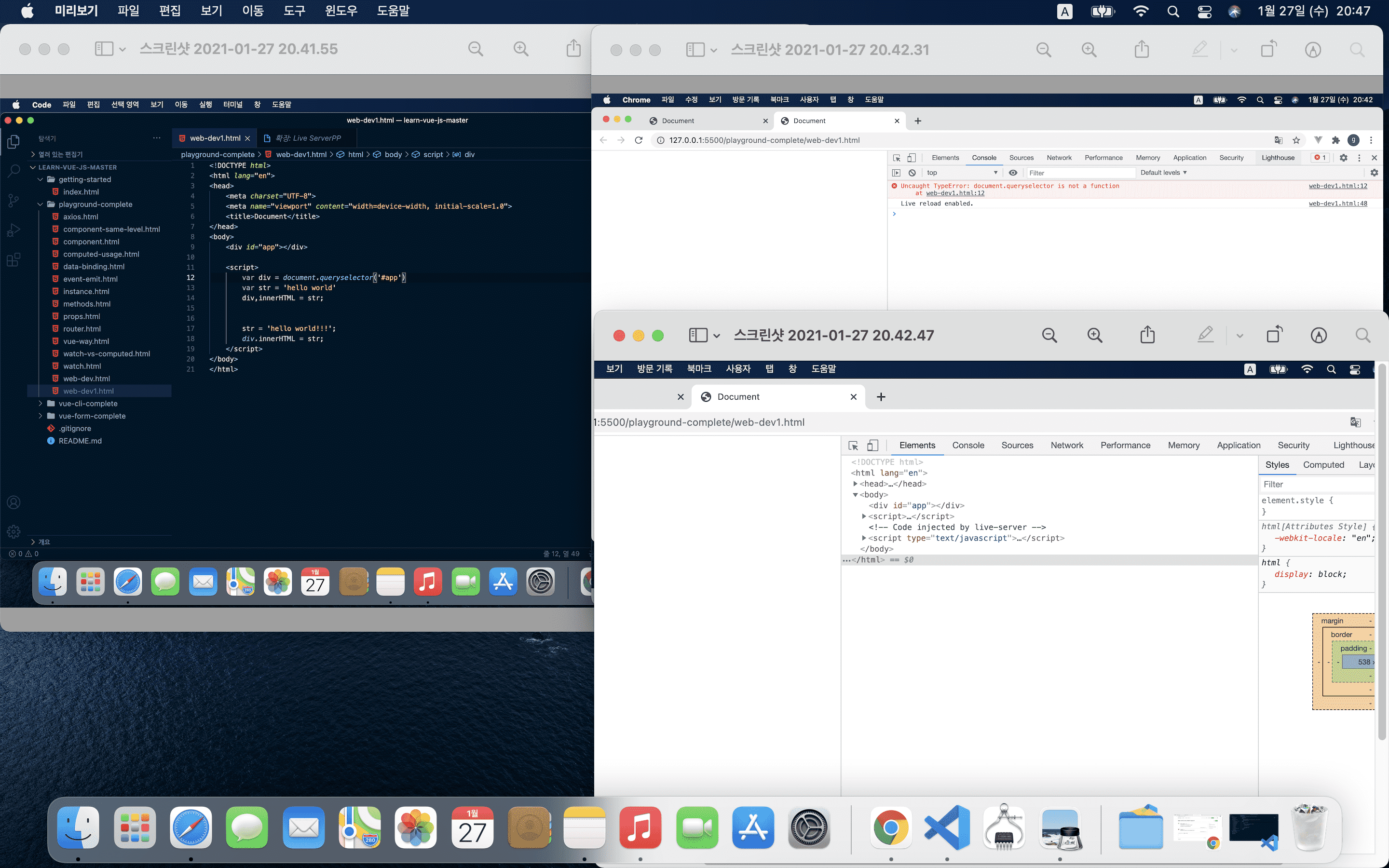
Task: Open the 도구 menu in menu bar
Action: click(x=294, y=11)
